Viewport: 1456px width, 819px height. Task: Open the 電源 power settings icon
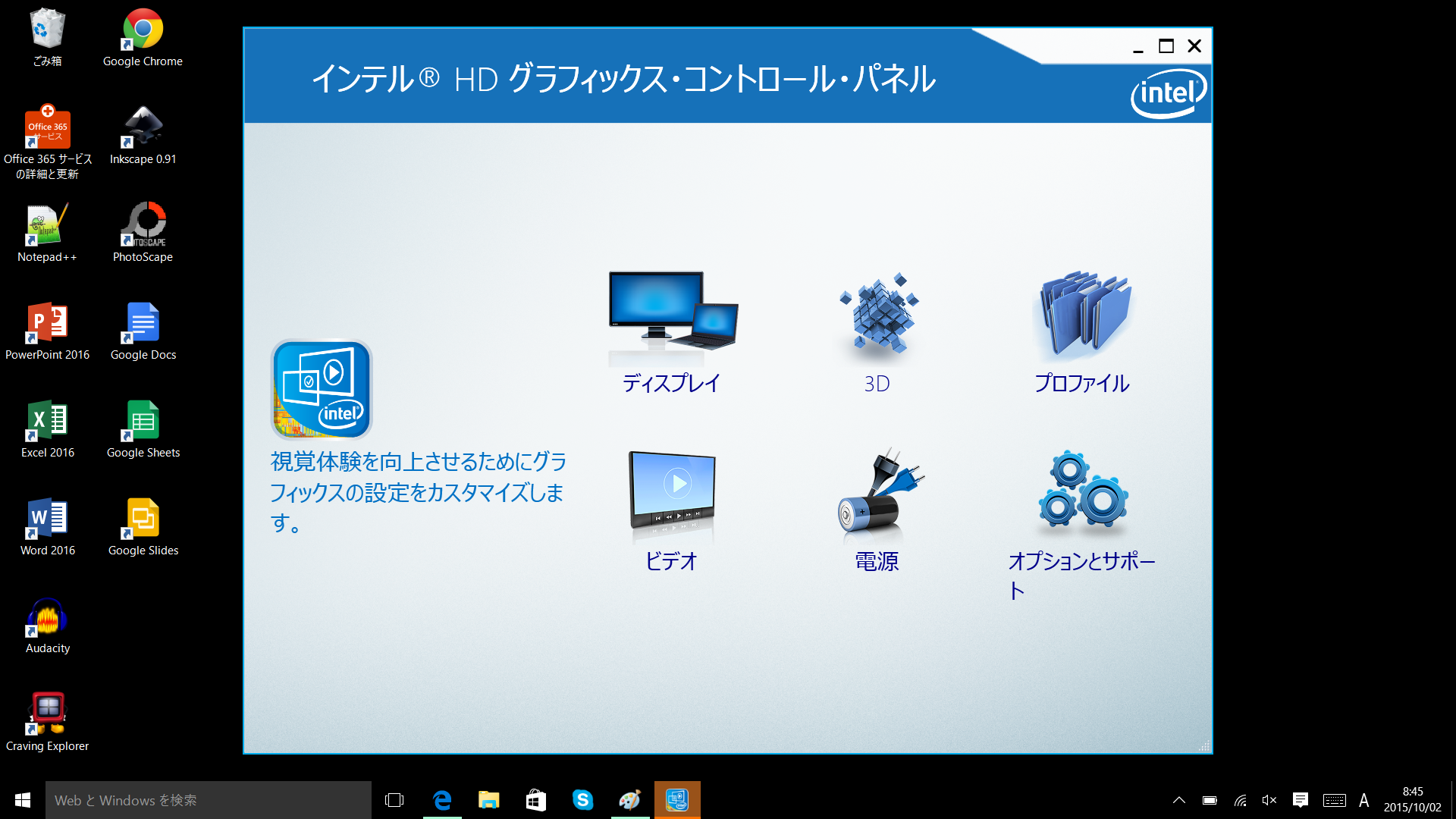[x=877, y=494]
